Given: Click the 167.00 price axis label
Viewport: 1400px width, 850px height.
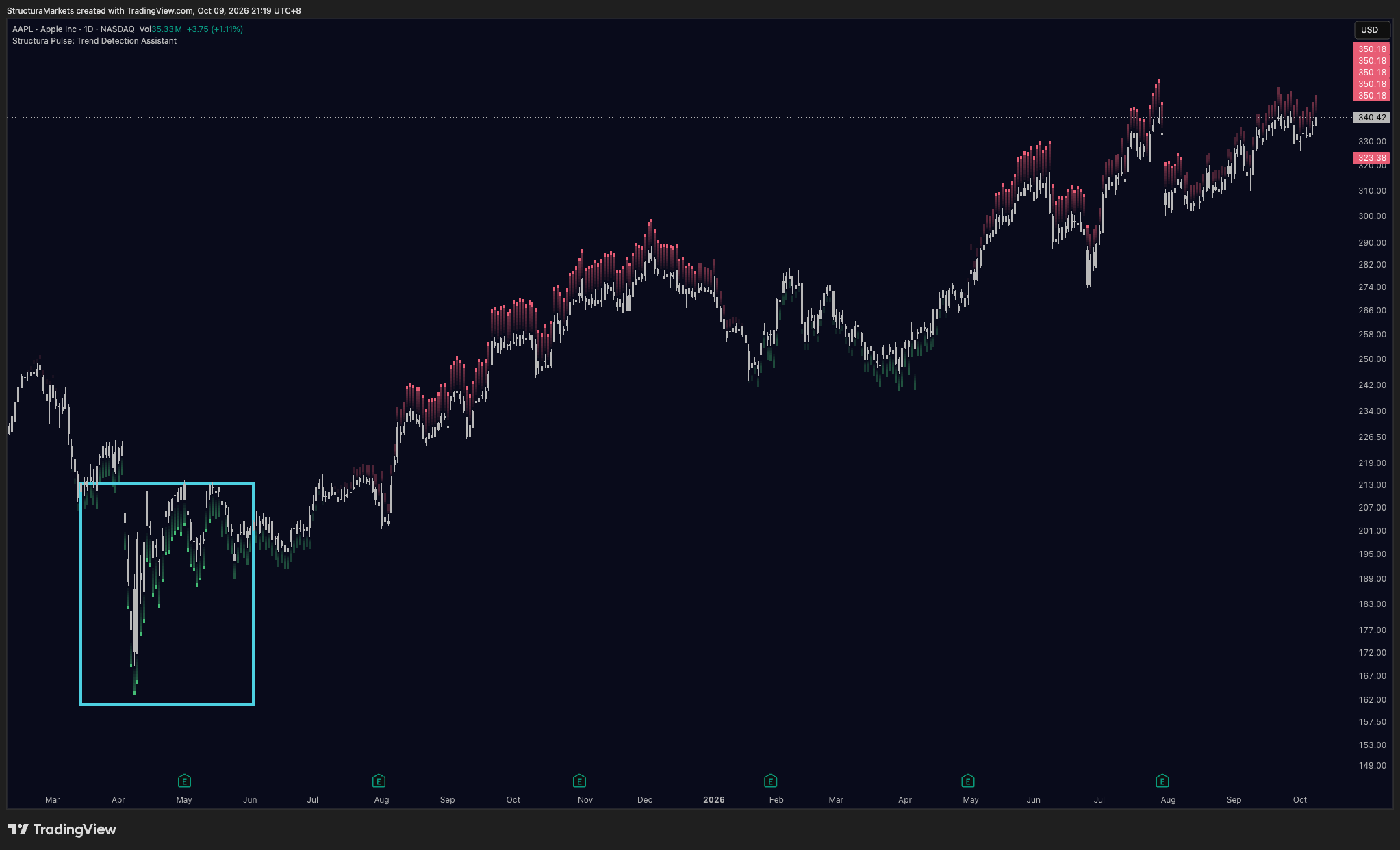Looking at the screenshot, I should click(1372, 676).
